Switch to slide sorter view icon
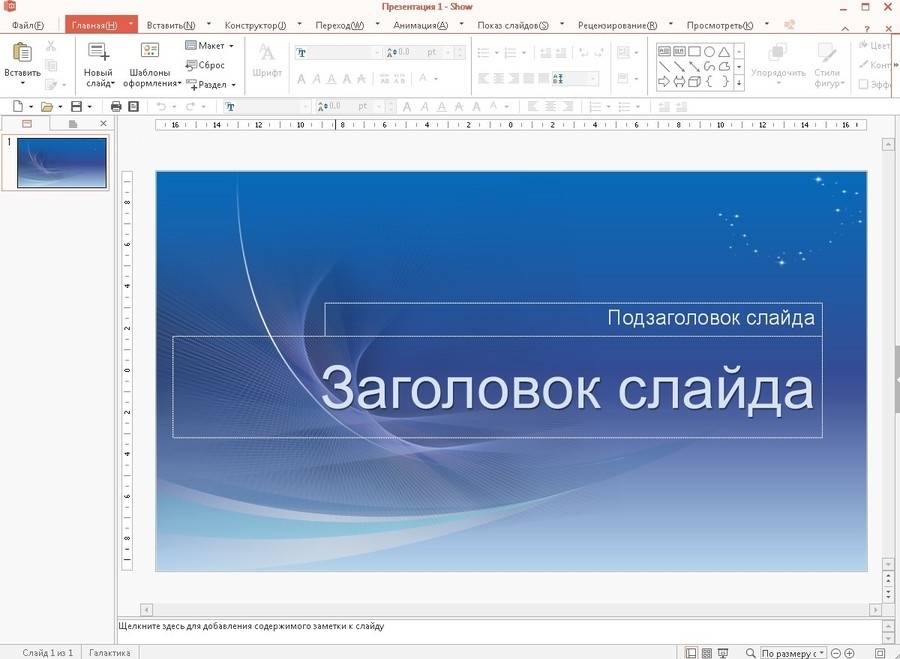This screenshot has width=900, height=659. coord(707,653)
